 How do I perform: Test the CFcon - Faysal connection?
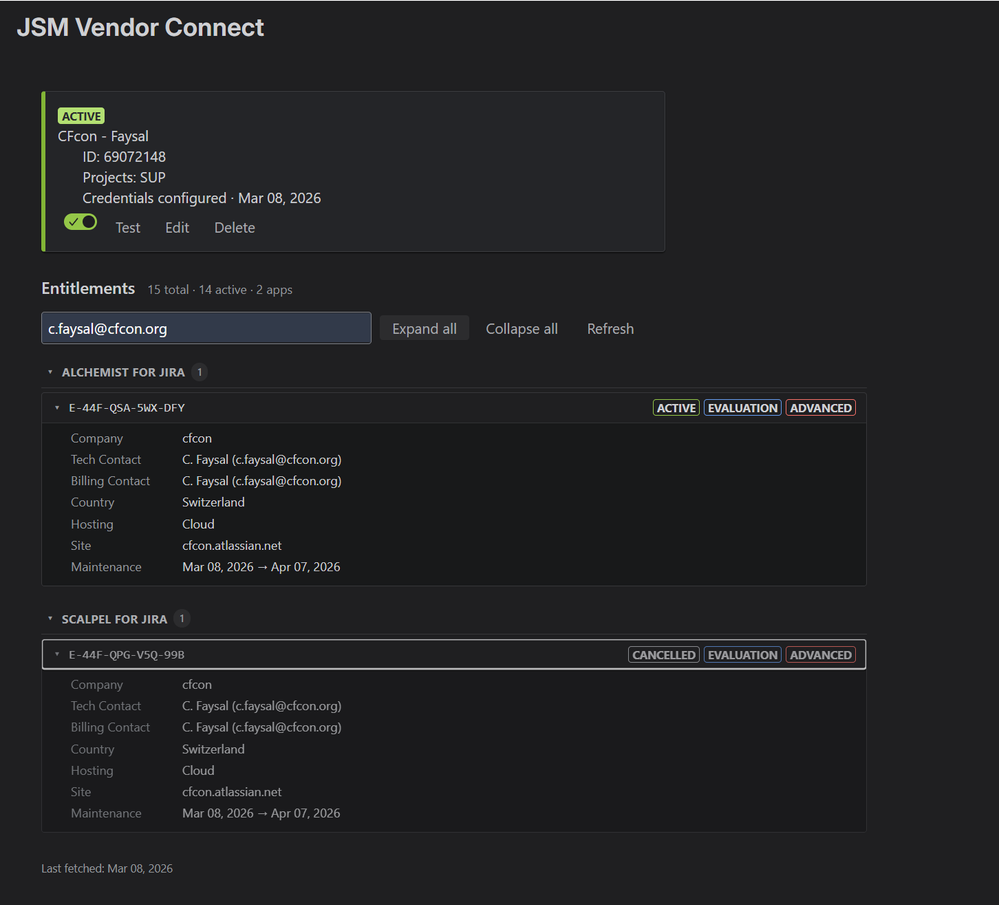click(x=127, y=227)
